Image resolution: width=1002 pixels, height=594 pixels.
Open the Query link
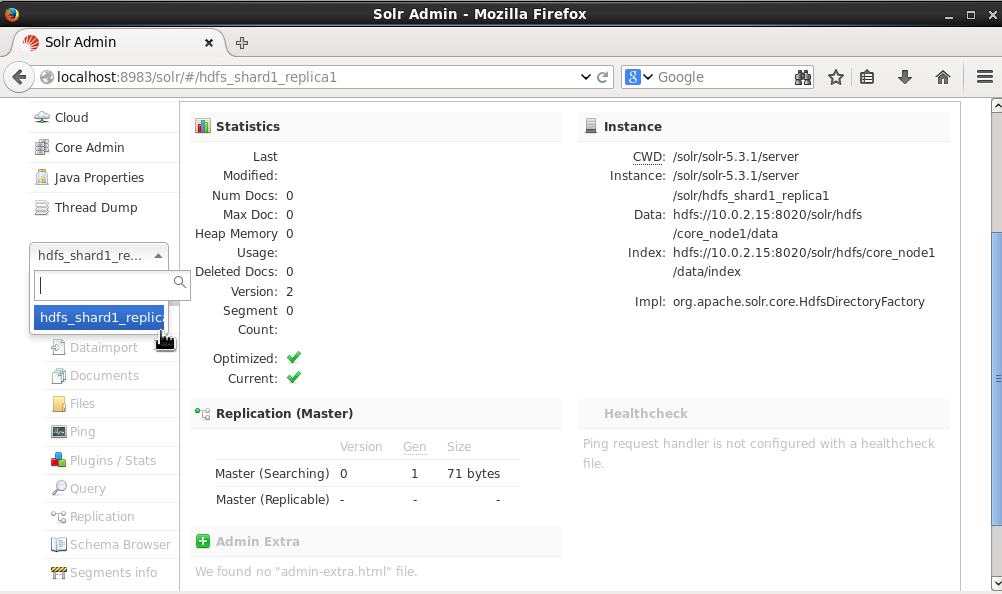coord(88,489)
